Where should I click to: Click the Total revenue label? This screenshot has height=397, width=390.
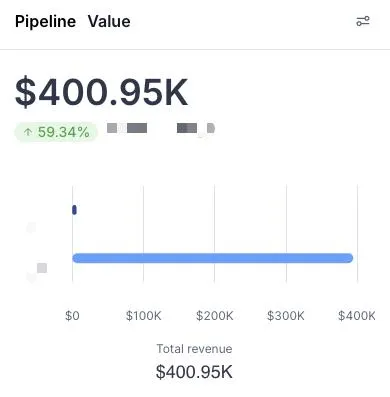[x=194, y=349]
